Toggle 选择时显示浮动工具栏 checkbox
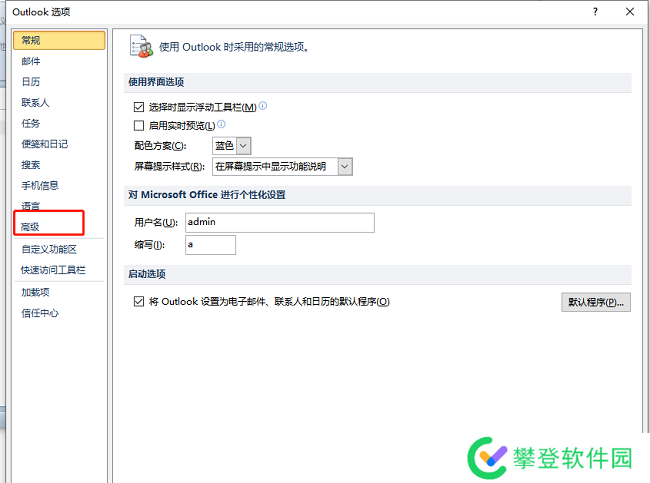Image resolution: width=650 pixels, height=483 pixels. [x=139, y=106]
